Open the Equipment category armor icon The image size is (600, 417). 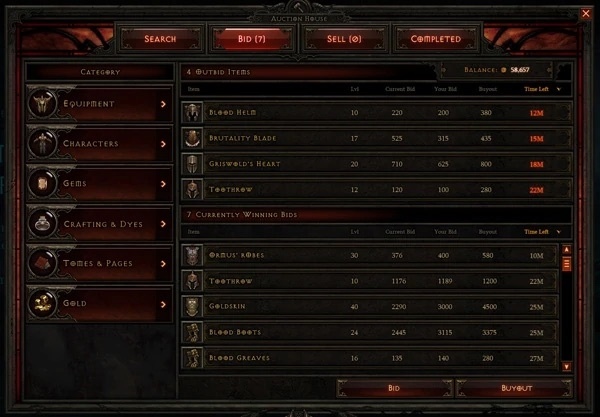(x=42, y=103)
